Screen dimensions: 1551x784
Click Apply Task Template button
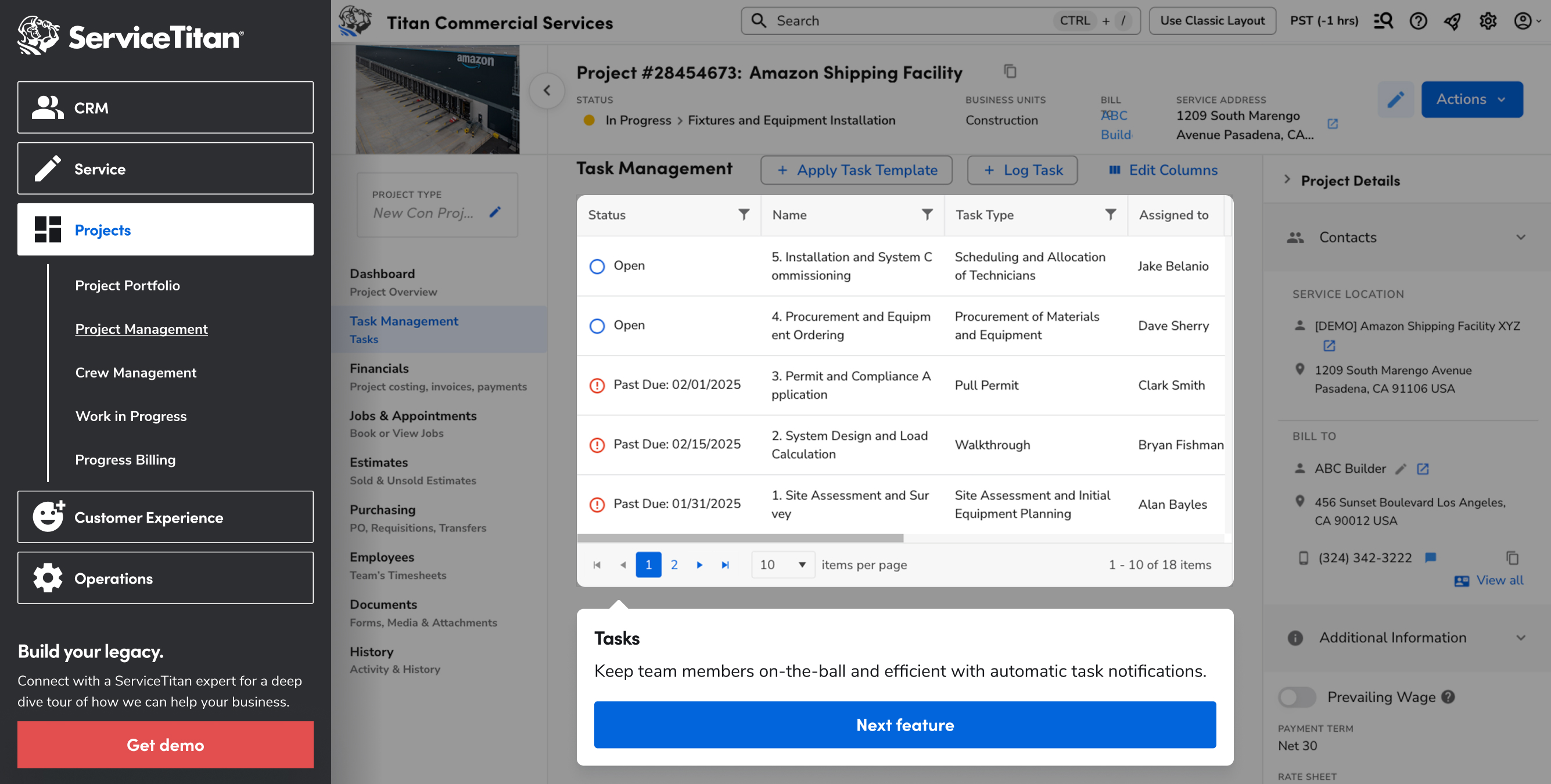(856, 170)
